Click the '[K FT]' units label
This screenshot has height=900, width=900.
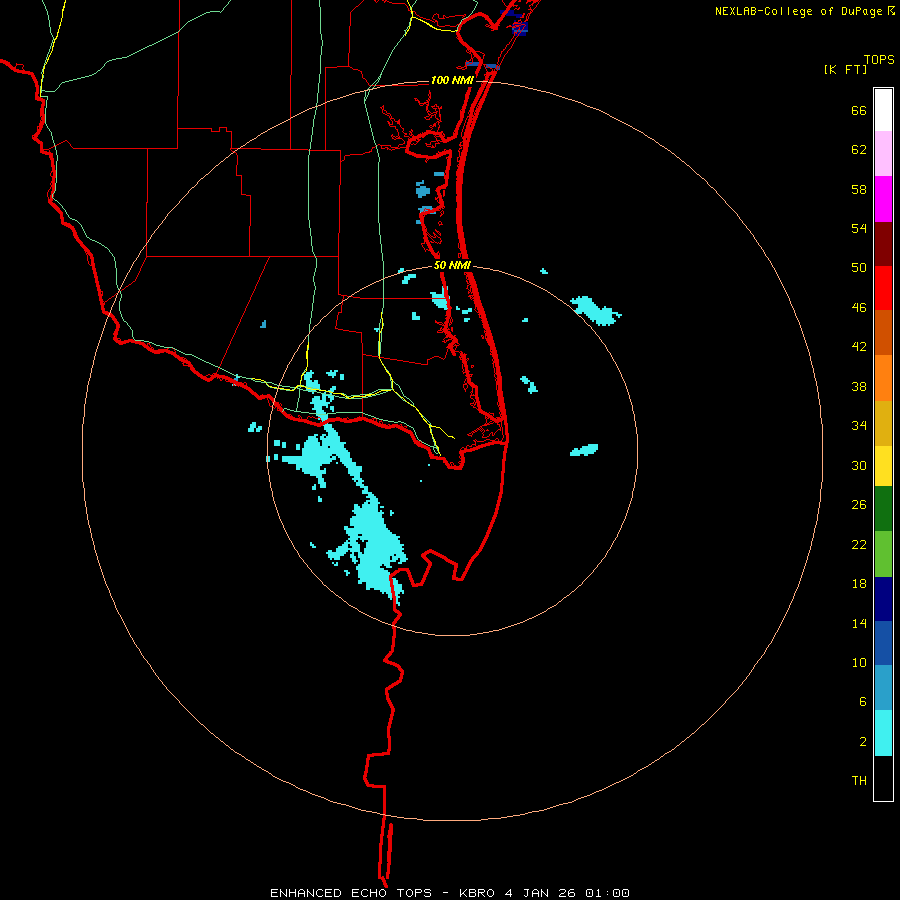(x=845, y=69)
